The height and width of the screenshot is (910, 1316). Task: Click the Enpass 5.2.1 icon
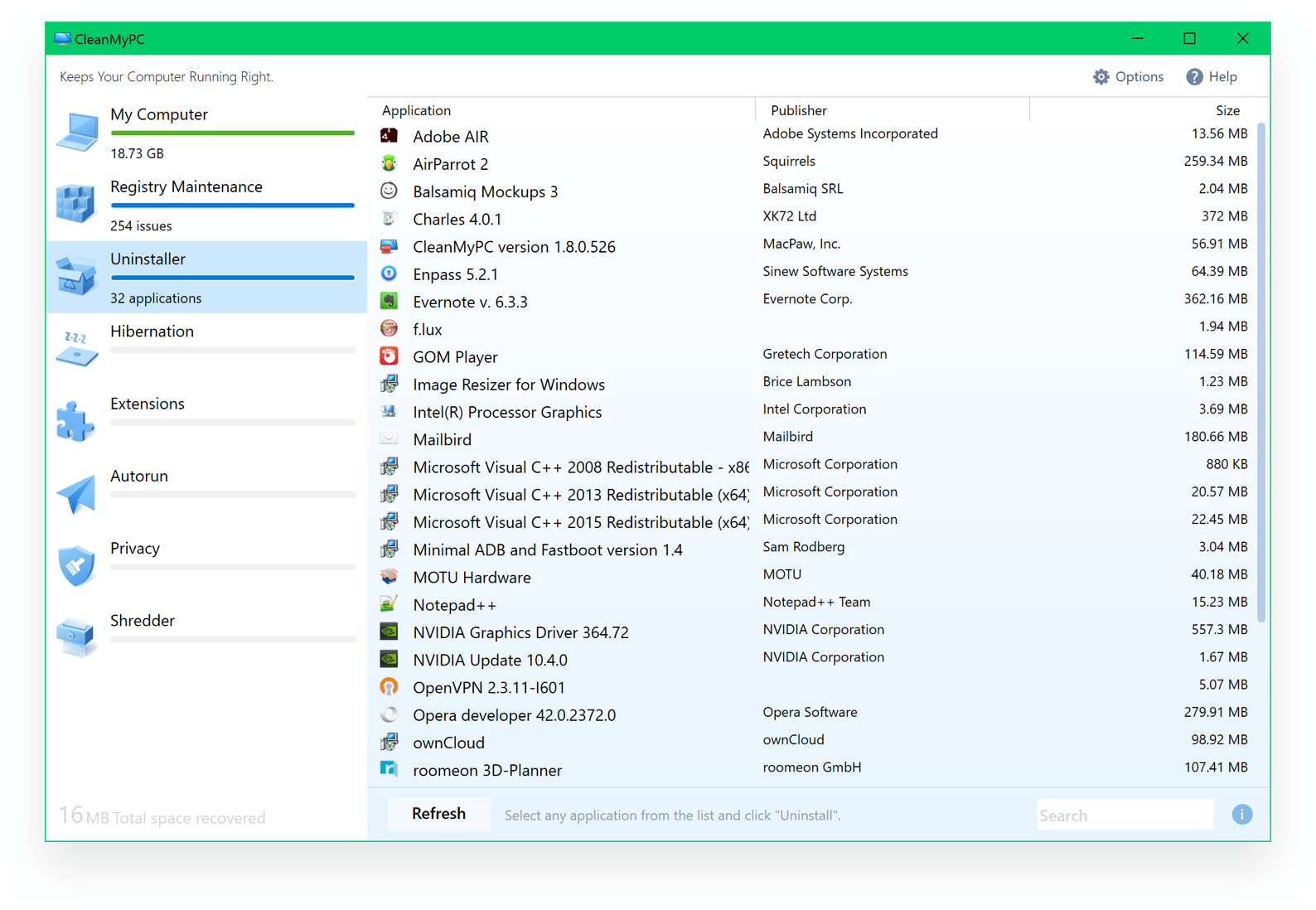click(x=389, y=273)
